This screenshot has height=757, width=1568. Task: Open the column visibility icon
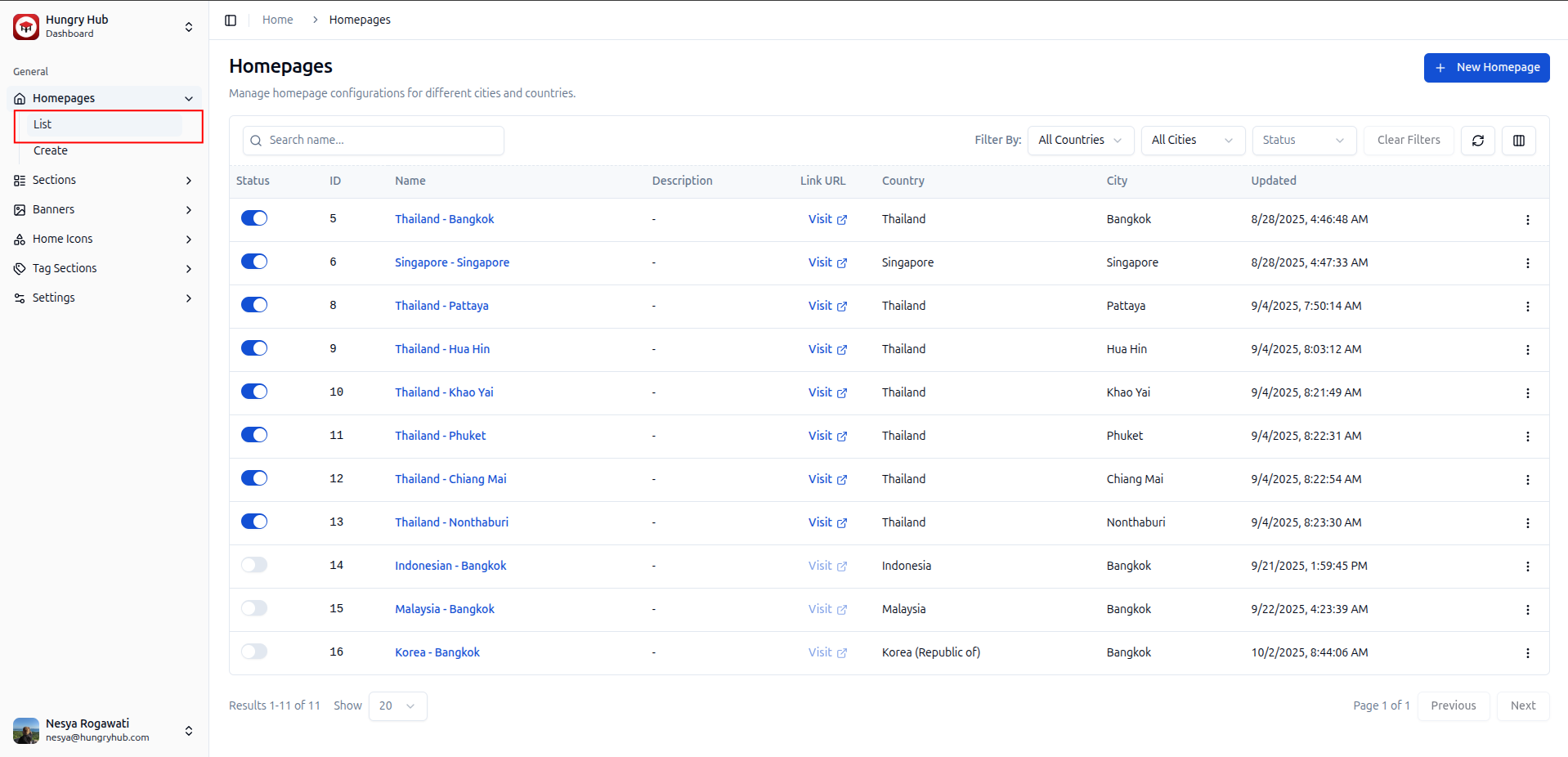click(x=1518, y=141)
